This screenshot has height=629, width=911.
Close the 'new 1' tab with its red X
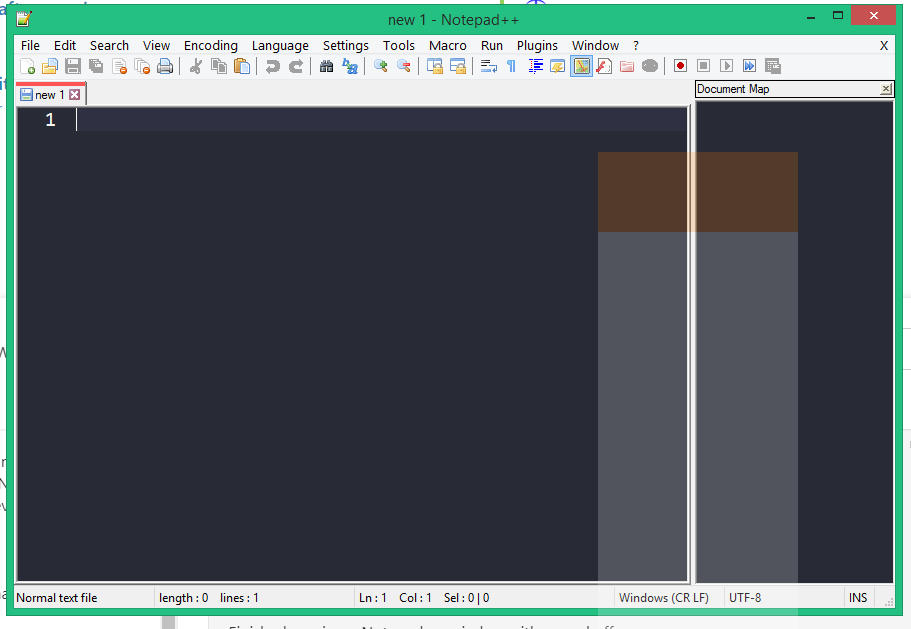tap(75, 95)
